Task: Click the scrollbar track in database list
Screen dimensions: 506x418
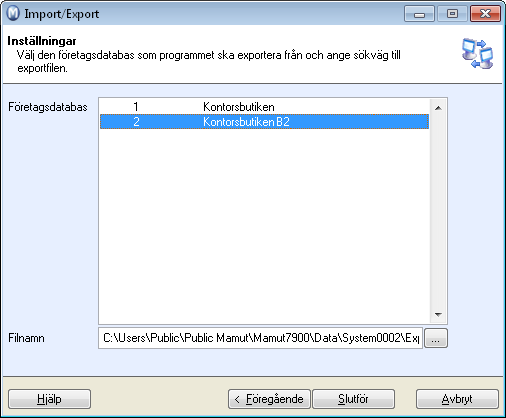Action: 438,211
